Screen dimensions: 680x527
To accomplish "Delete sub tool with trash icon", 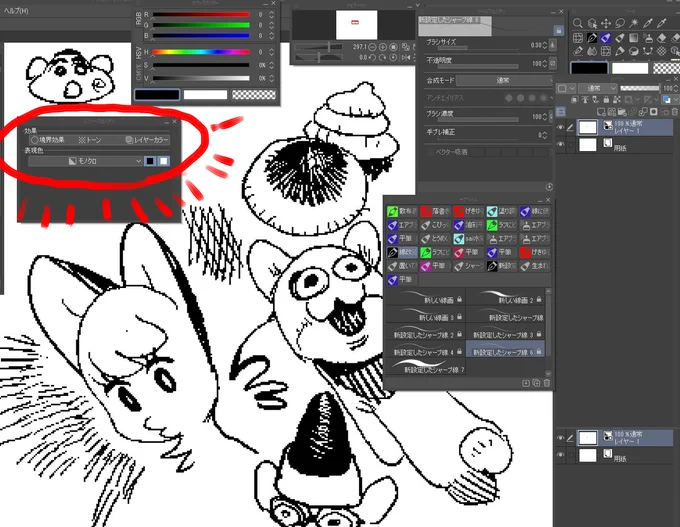I will (546, 383).
